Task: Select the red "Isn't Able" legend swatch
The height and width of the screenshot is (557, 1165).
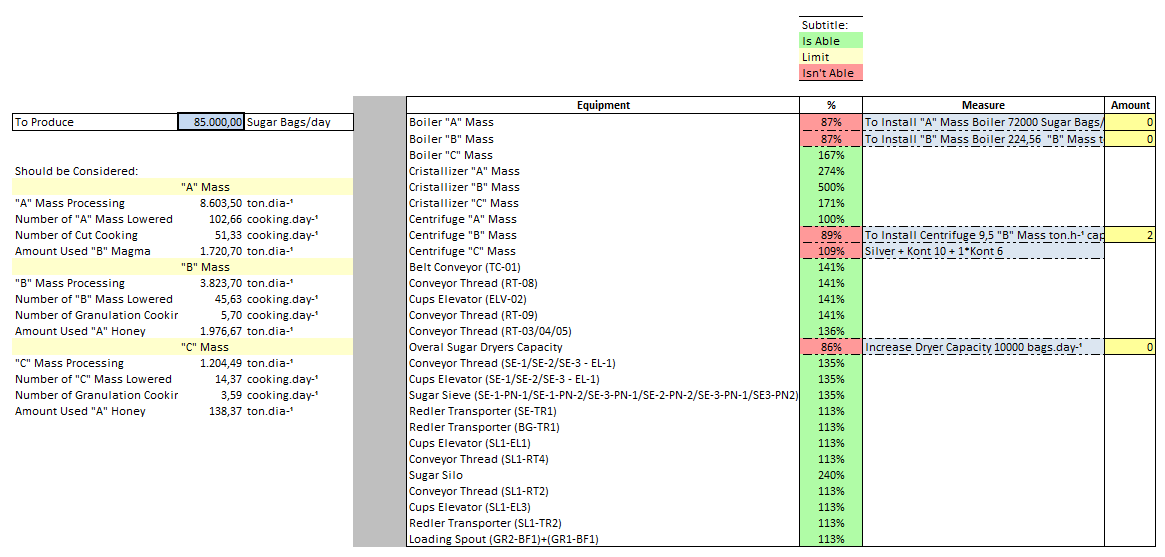Action: pos(830,73)
